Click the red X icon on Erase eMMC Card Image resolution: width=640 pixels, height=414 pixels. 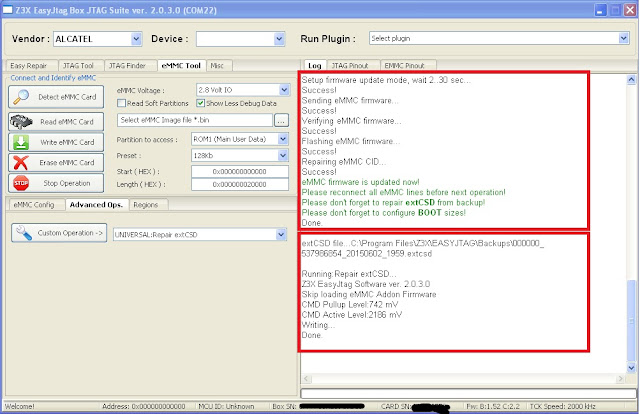(x=21, y=162)
